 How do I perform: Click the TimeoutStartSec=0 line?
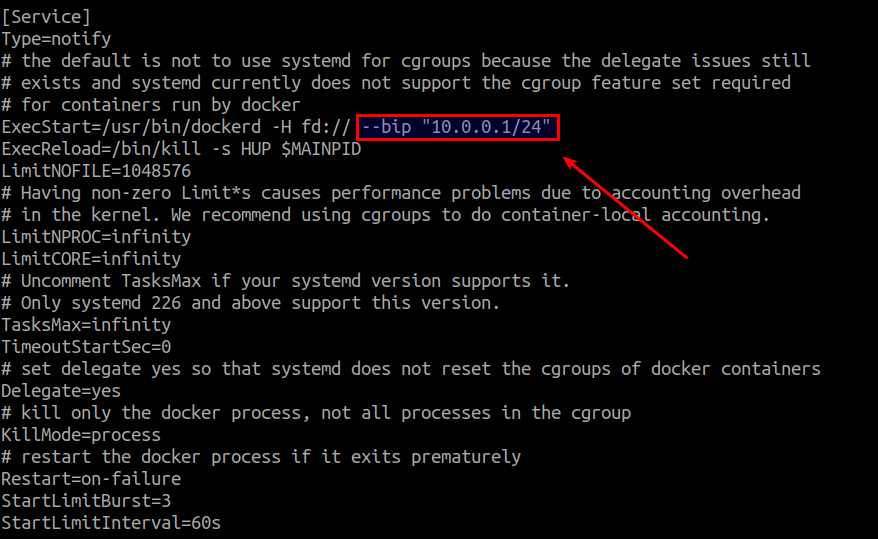(86, 347)
